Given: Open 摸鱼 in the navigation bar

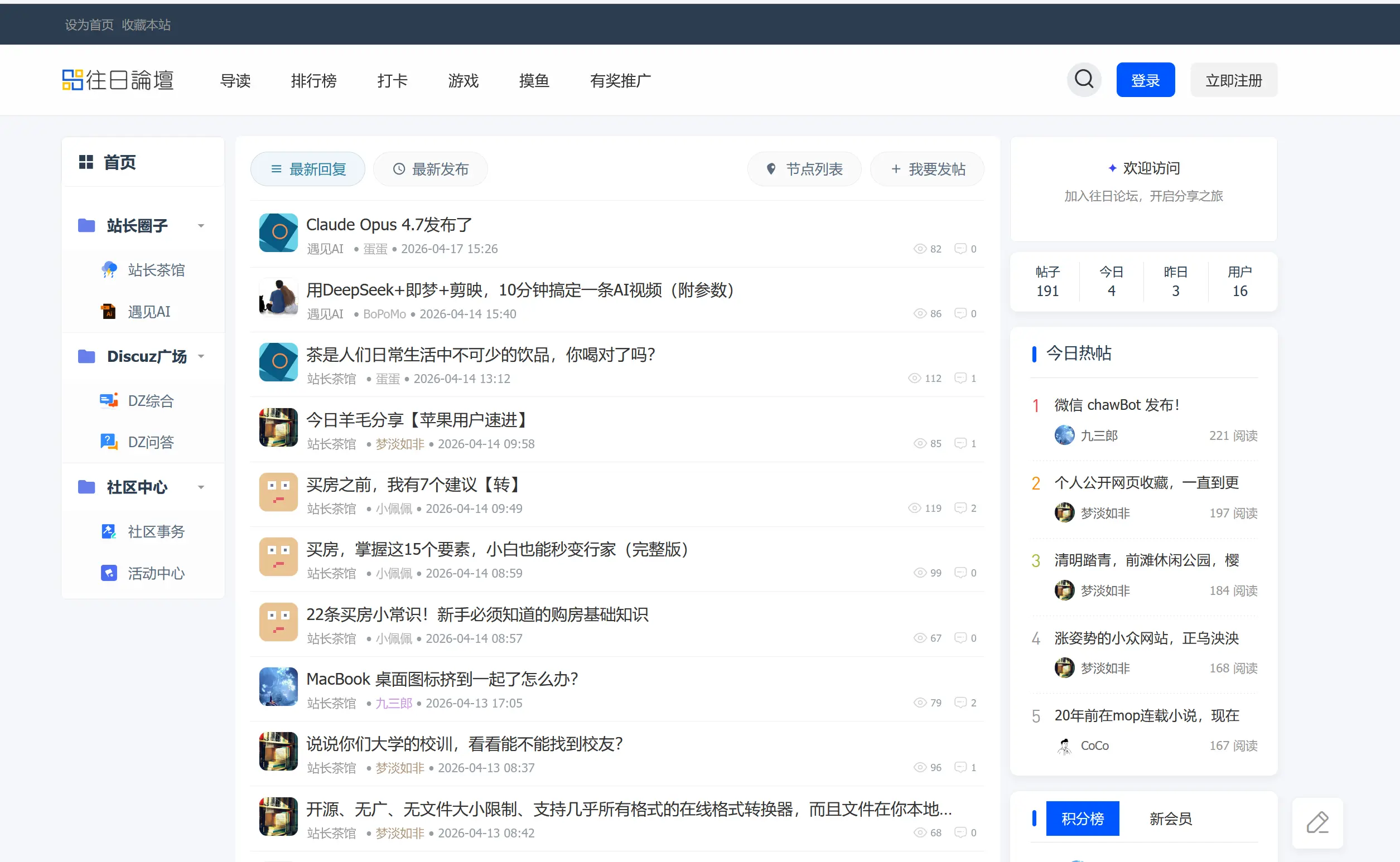Looking at the screenshot, I should coord(534,81).
